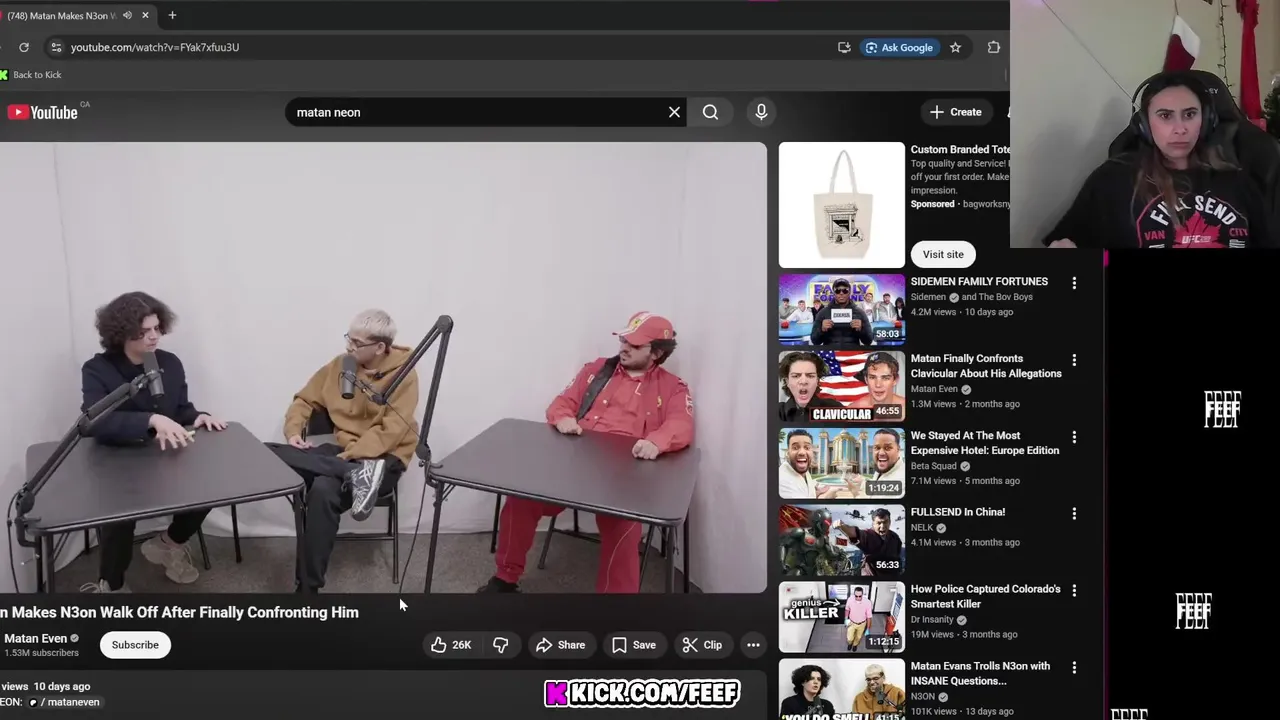The width and height of the screenshot is (1280, 720).
Task: Dislike the video with thumbs down
Action: [x=501, y=645]
